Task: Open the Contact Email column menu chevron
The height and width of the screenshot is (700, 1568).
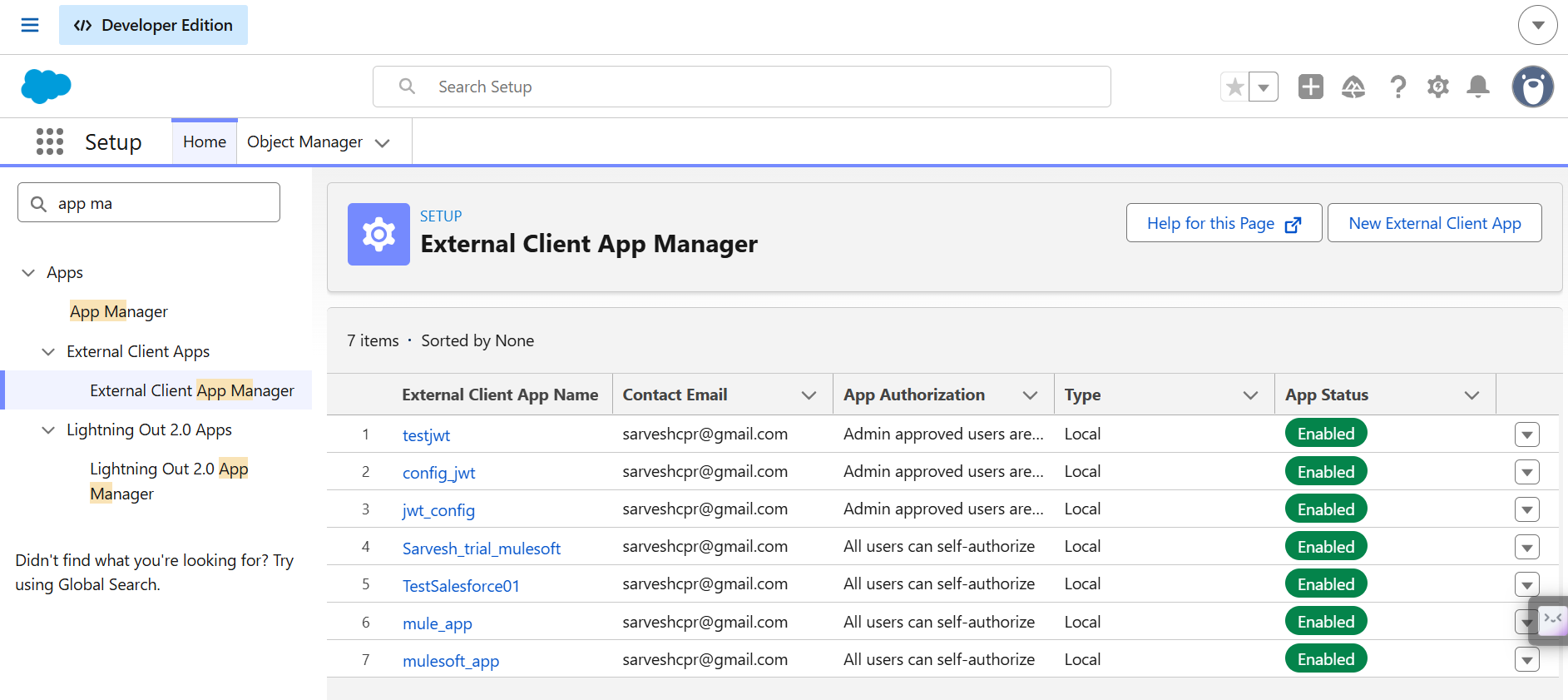Action: [x=809, y=395]
